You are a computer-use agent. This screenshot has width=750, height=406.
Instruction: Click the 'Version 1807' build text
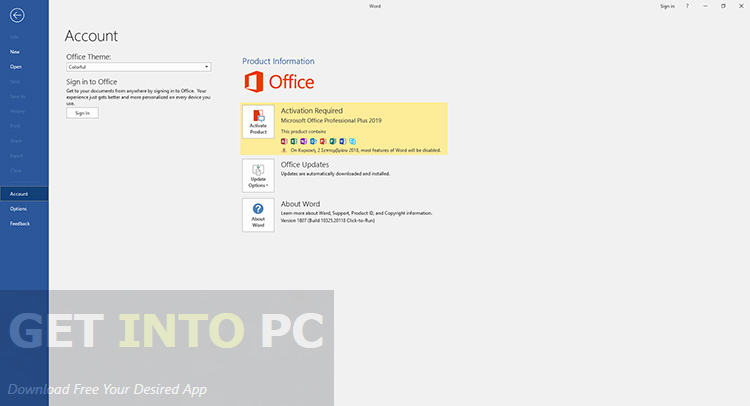tap(328, 220)
